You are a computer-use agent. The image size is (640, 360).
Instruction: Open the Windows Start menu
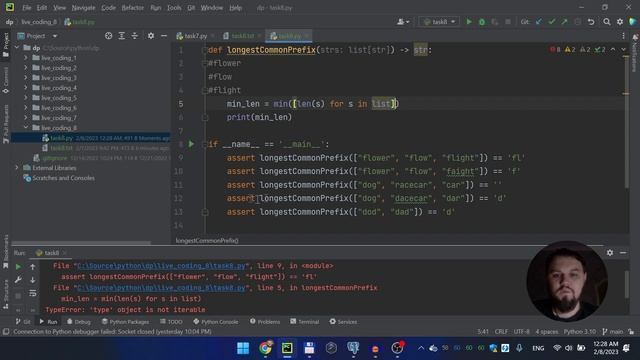(243, 348)
